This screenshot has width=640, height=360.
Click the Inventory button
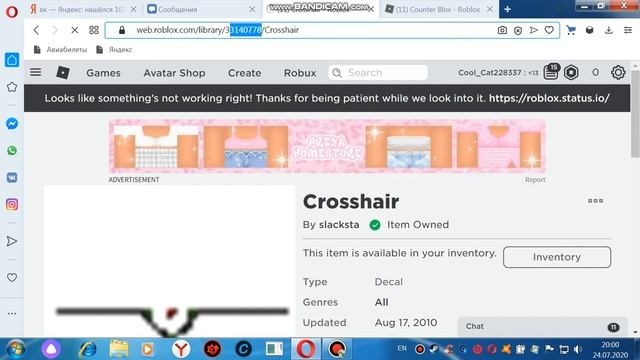coord(557,257)
